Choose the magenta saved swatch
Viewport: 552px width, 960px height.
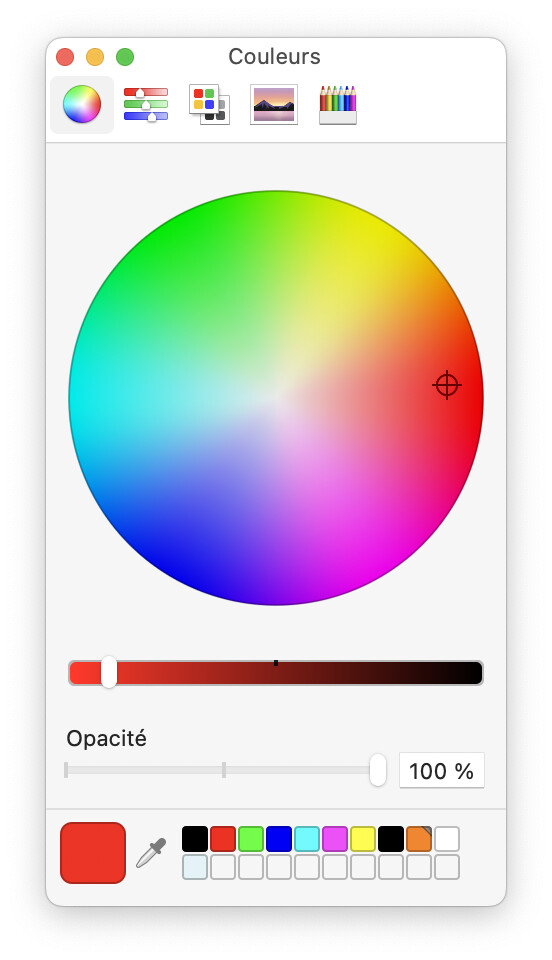(x=335, y=839)
